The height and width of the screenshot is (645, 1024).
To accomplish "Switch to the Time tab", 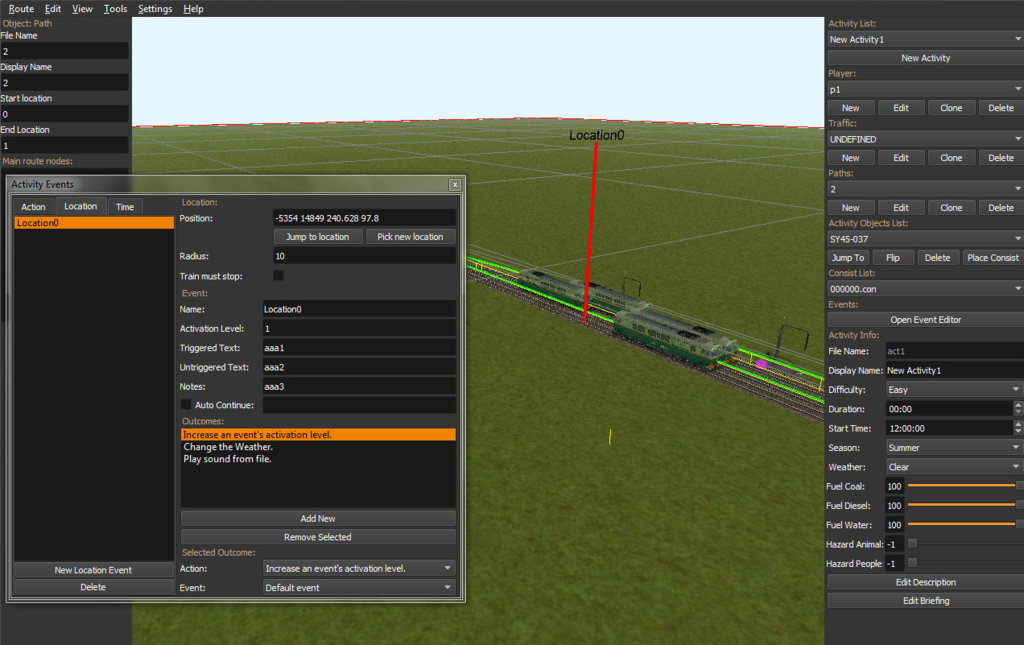I will 125,207.
